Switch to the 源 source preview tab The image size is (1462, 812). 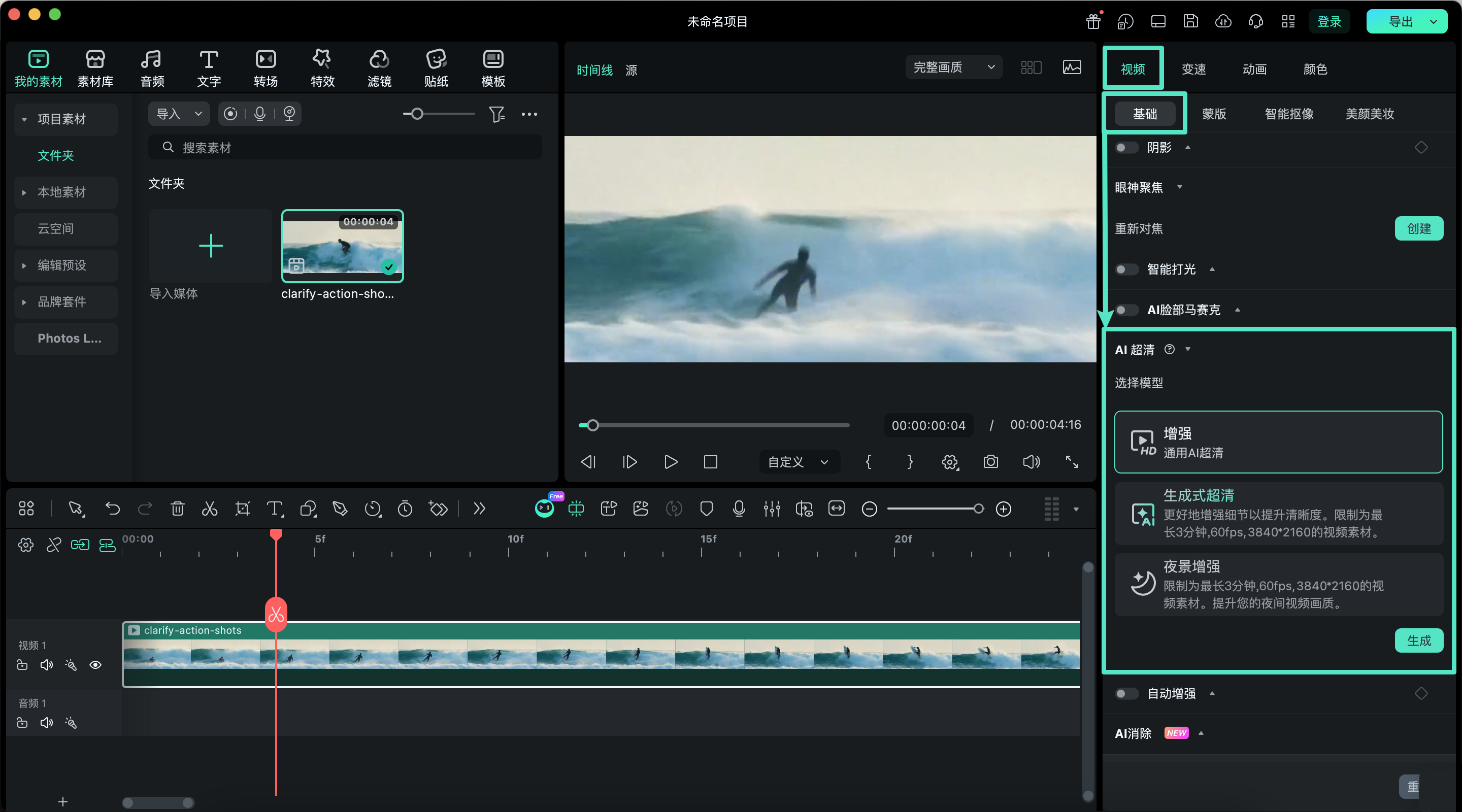(631, 70)
